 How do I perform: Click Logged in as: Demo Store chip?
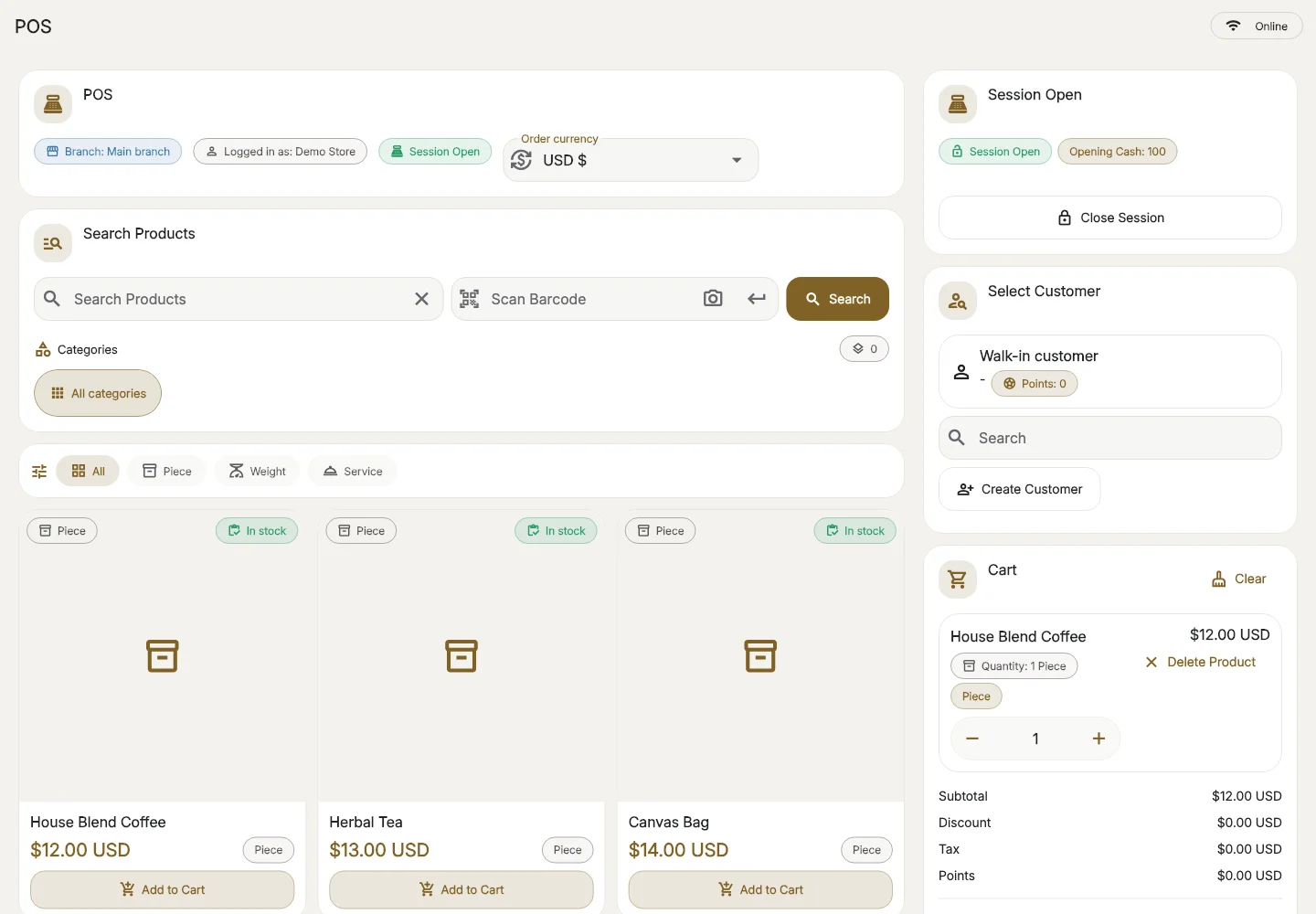pyautogui.click(x=281, y=152)
